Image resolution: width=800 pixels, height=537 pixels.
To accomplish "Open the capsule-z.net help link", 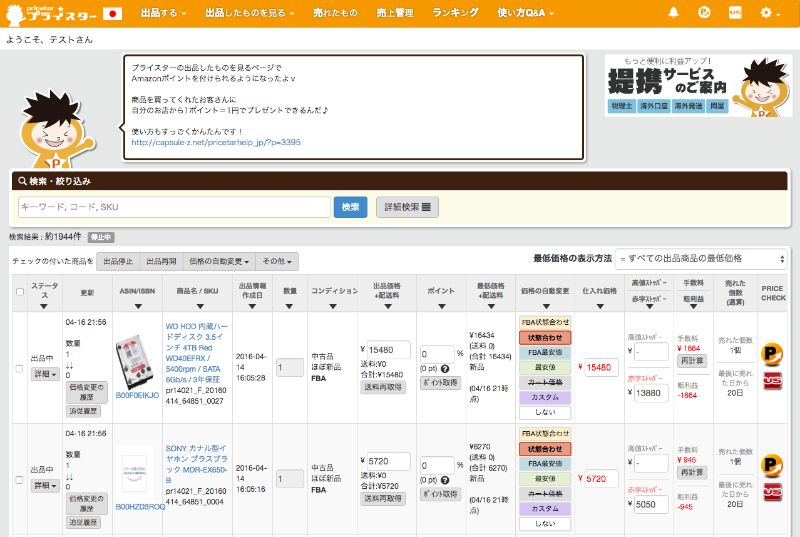I will [216, 142].
